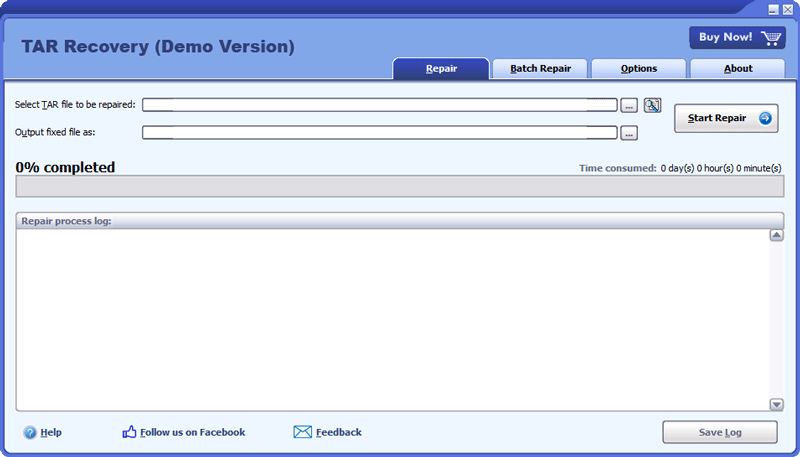Click the Facebook thumbs-up icon
This screenshot has height=457, width=800.
130,432
